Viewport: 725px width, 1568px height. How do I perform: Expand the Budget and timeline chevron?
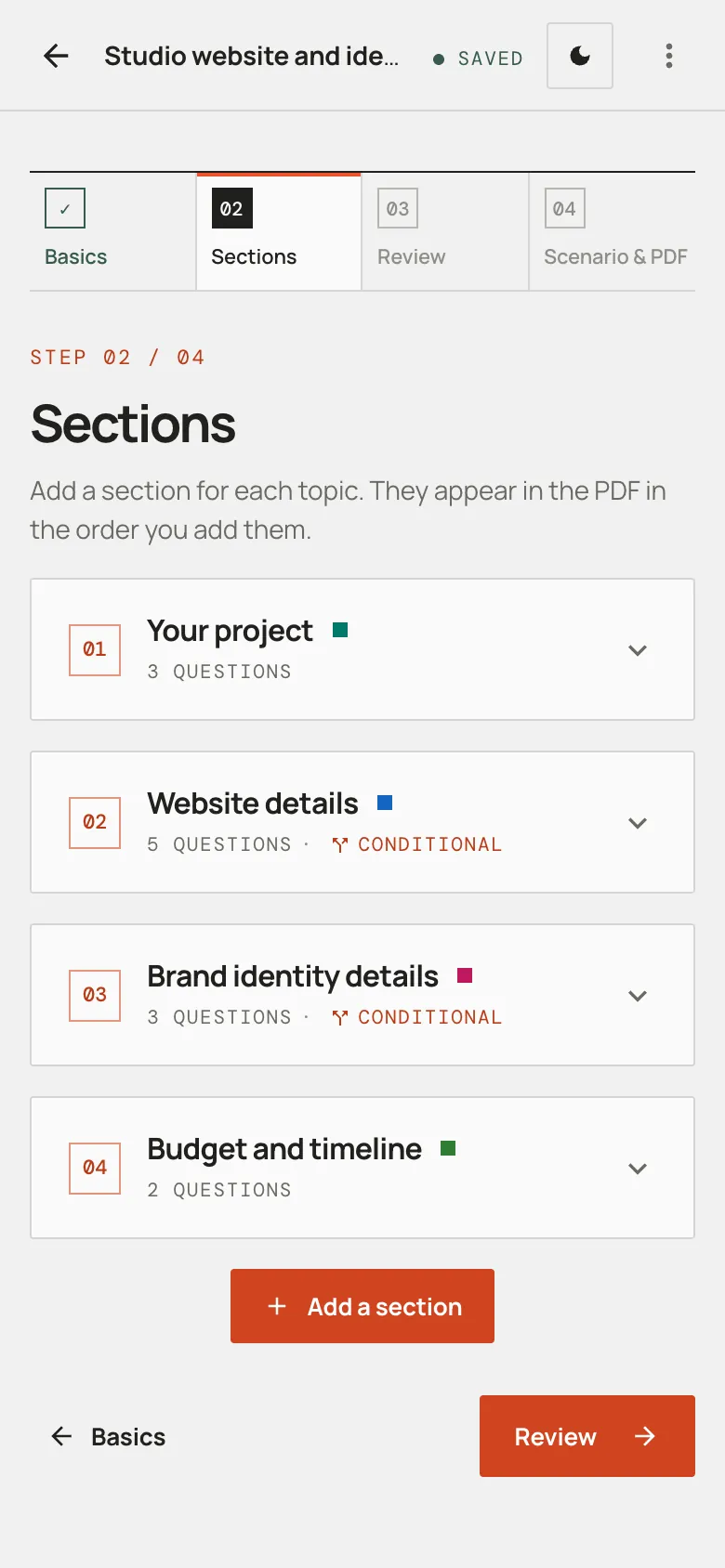[x=638, y=1169]
